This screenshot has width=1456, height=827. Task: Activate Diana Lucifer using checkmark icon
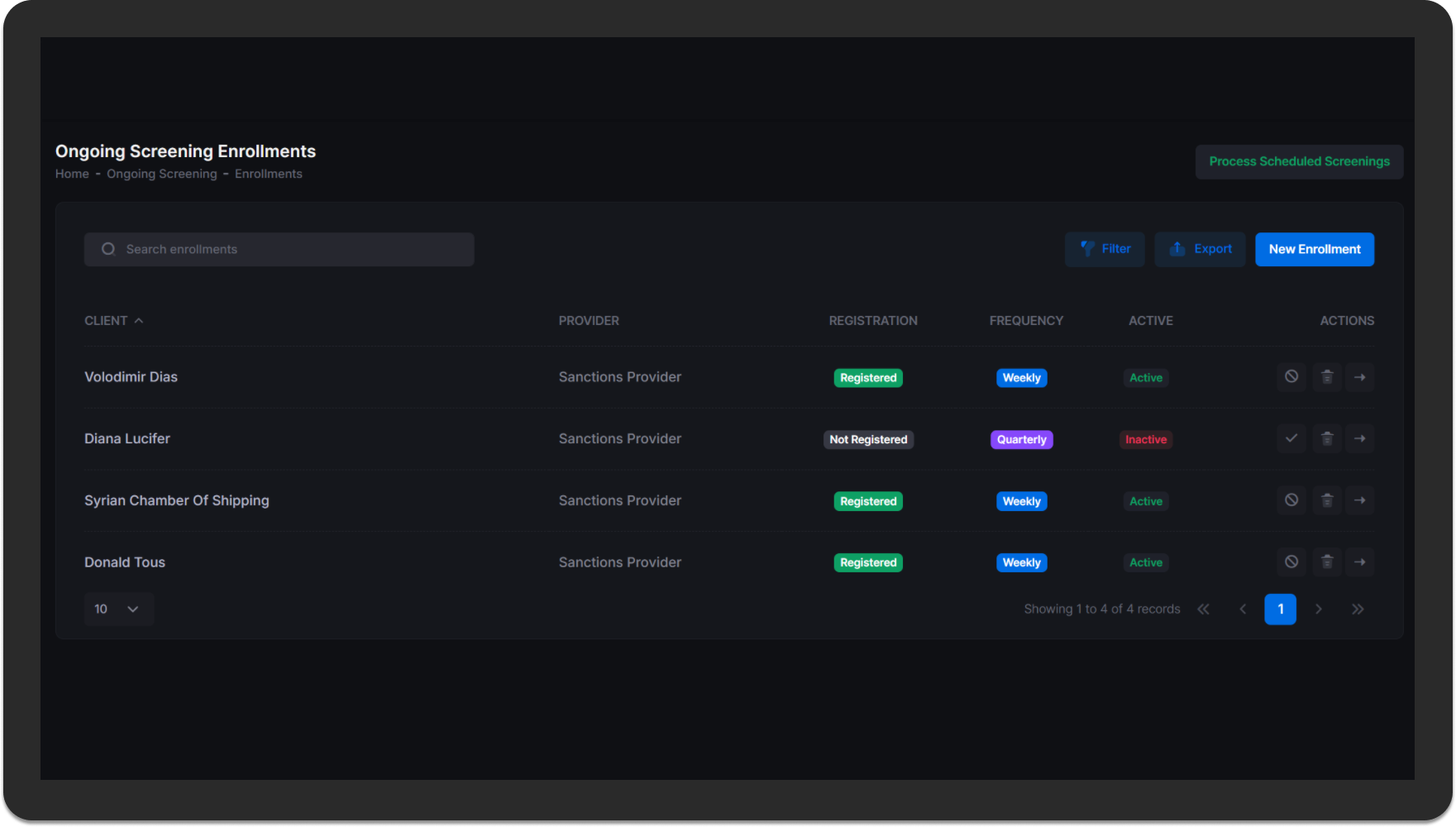pos(1291,438)
